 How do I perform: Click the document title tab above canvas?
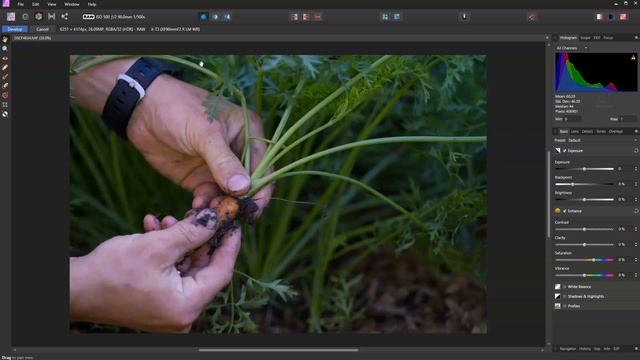click(x=33, y=38)
